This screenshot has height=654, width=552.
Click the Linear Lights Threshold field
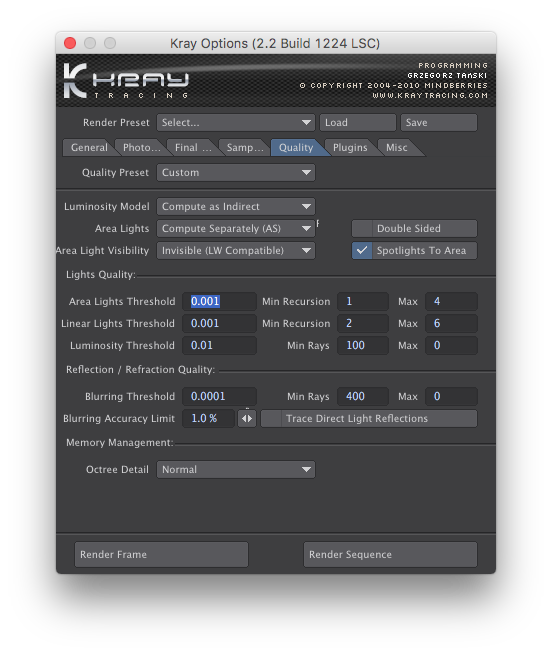[219, 324]
